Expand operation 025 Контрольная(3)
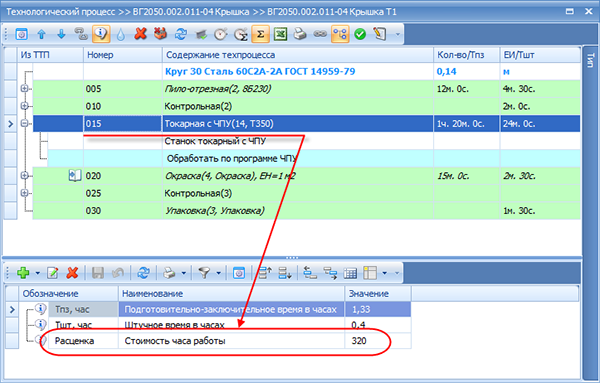The image size is (600, 383). click(24, 193)
